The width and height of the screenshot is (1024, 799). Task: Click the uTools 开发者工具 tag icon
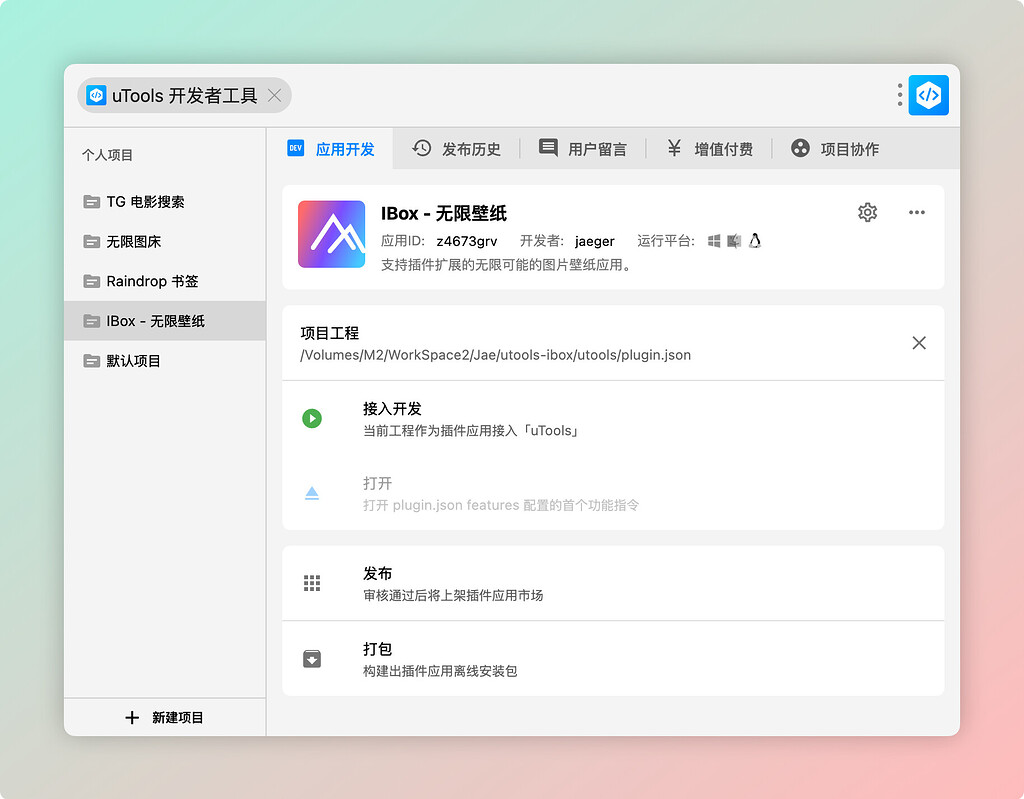click(x=96, y=95)
